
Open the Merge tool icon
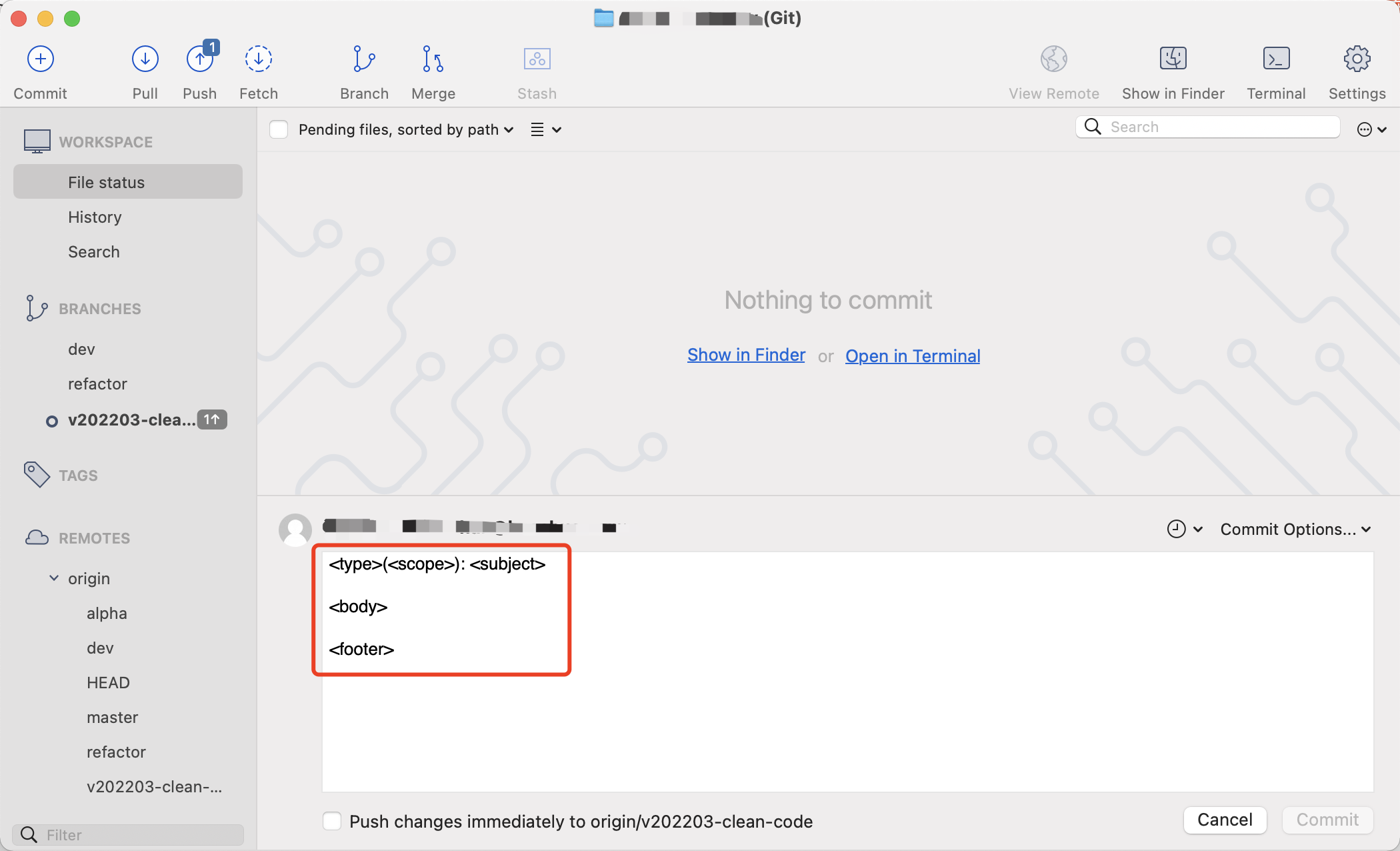click(x=433, y=59)
